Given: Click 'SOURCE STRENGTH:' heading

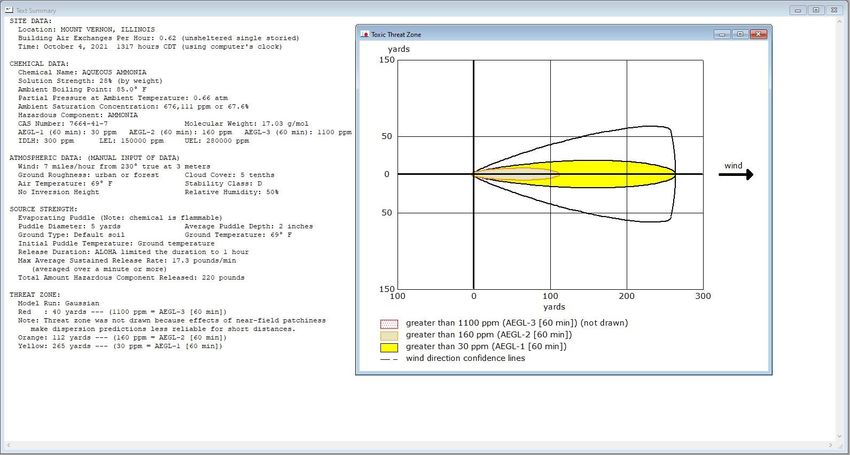Looking at the screenshot, I should [x=43, y=209].
